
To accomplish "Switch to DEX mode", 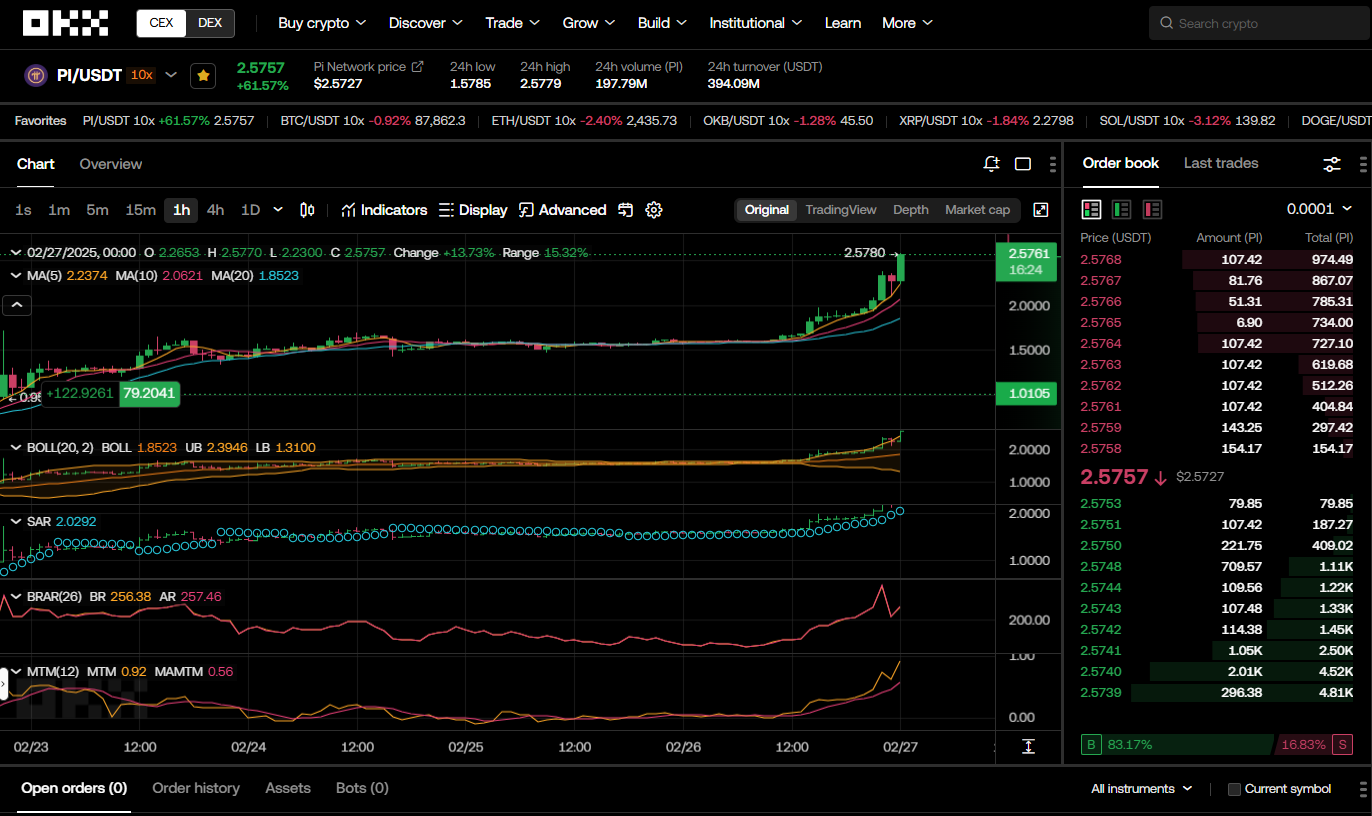I will (x=210, y=23).
